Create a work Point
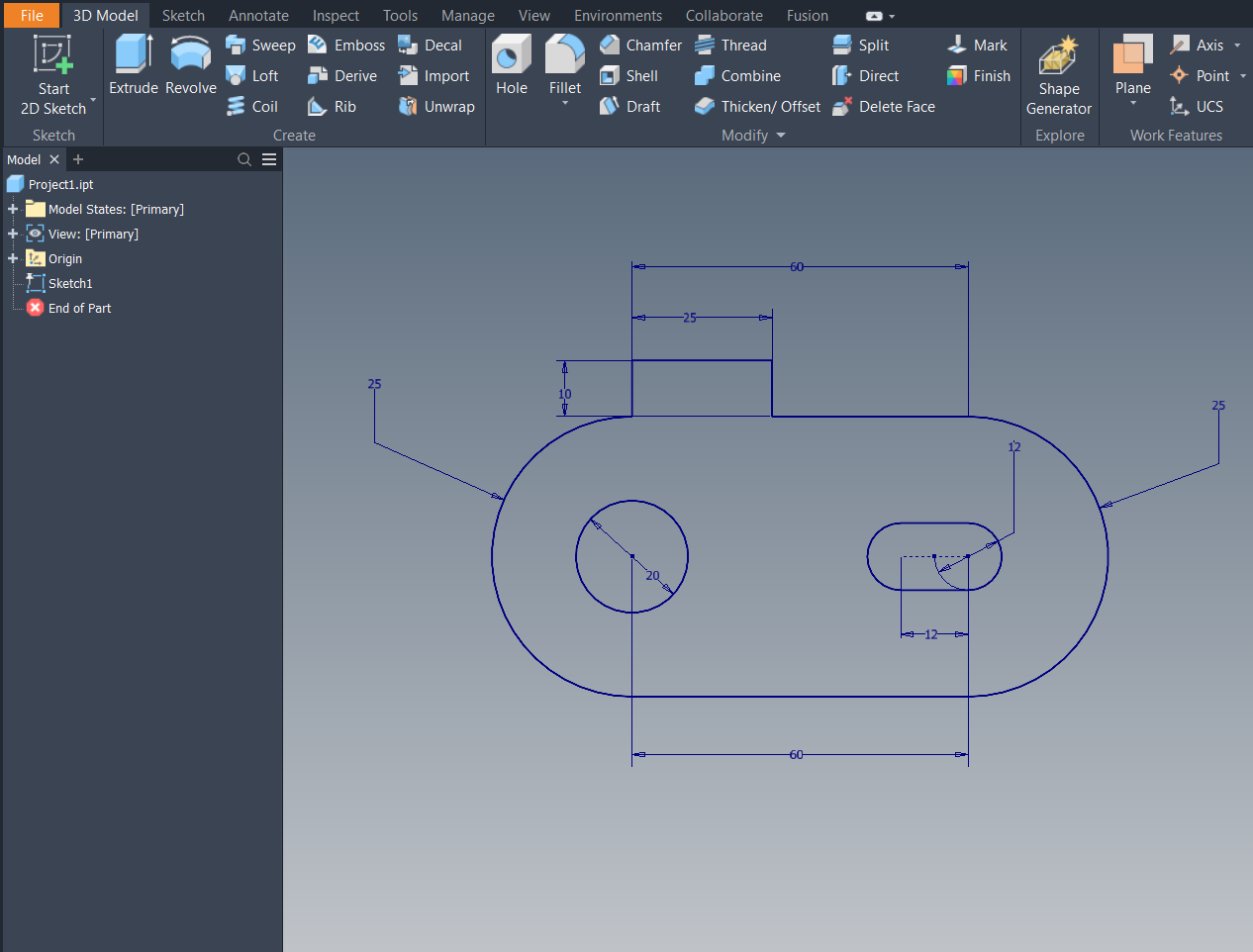Screen dimensions: 1253x952 pos(1200,76)
